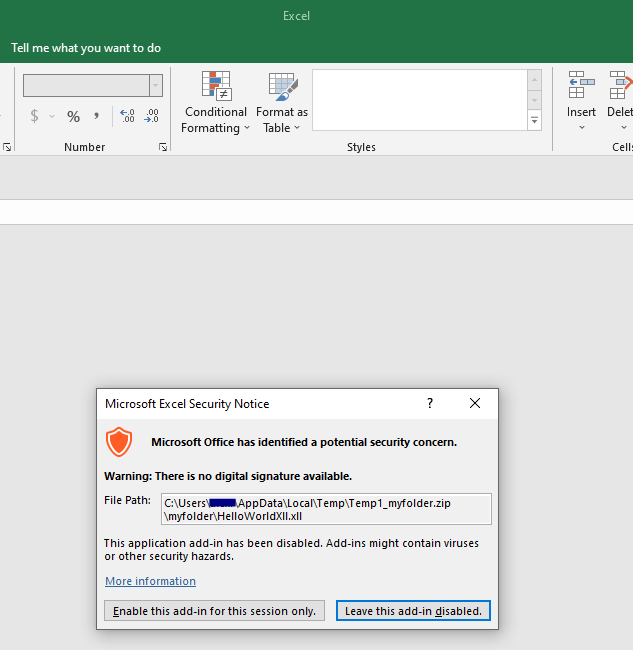Enable this add-in for this session only
This screenshot has width=633, height=650.
point(214,611)
